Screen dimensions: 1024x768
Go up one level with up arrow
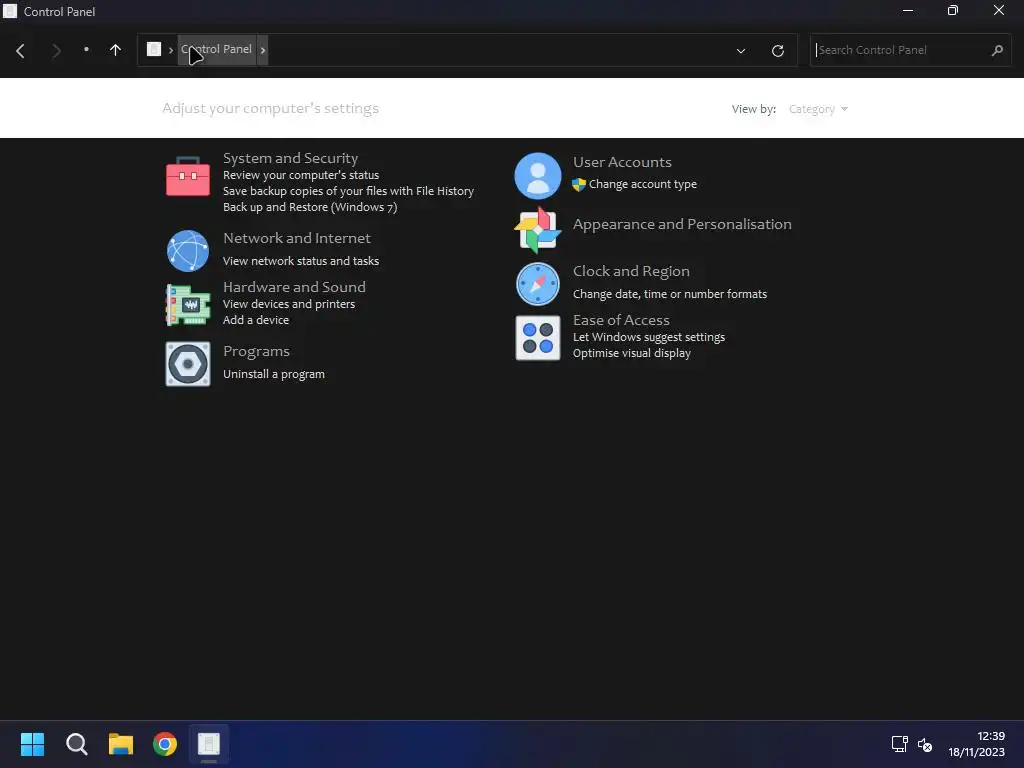(x=116, y=50)
